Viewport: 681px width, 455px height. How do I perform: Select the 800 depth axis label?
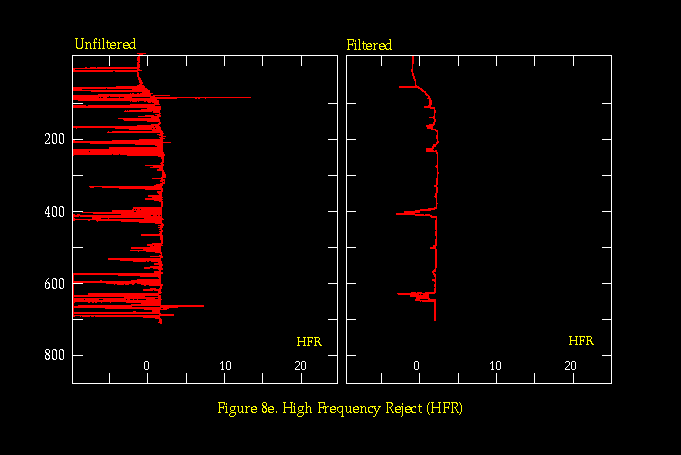(x=54, y=355)
